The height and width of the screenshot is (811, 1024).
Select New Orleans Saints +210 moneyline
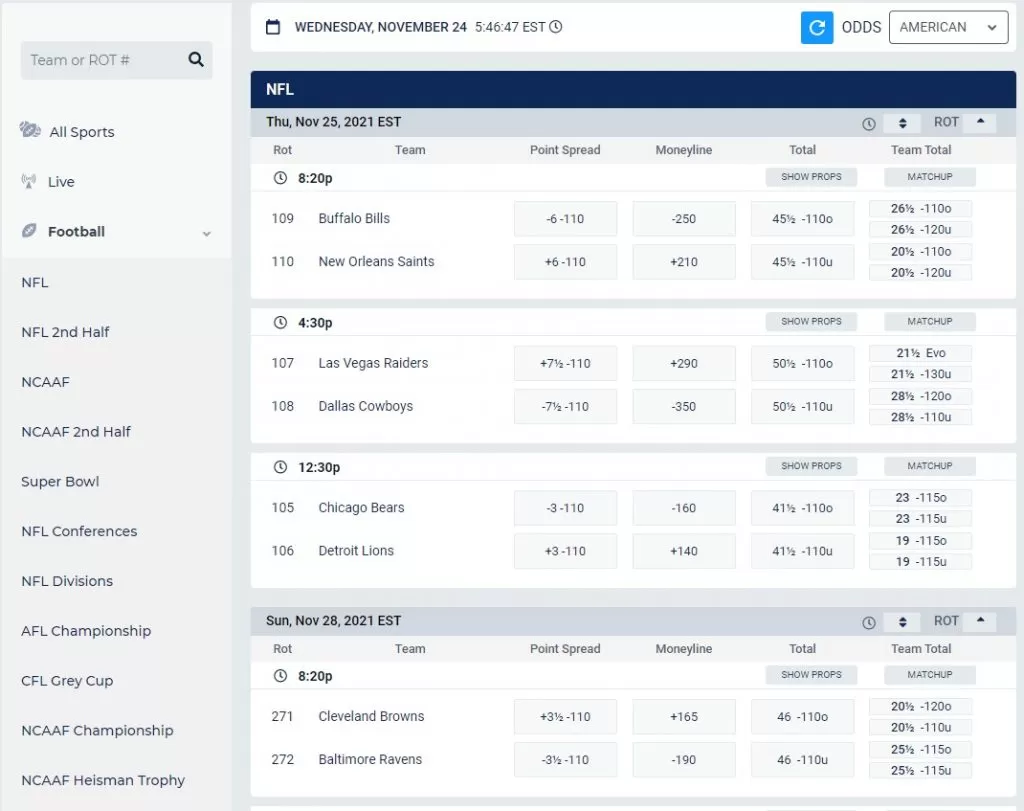[684, 262]
